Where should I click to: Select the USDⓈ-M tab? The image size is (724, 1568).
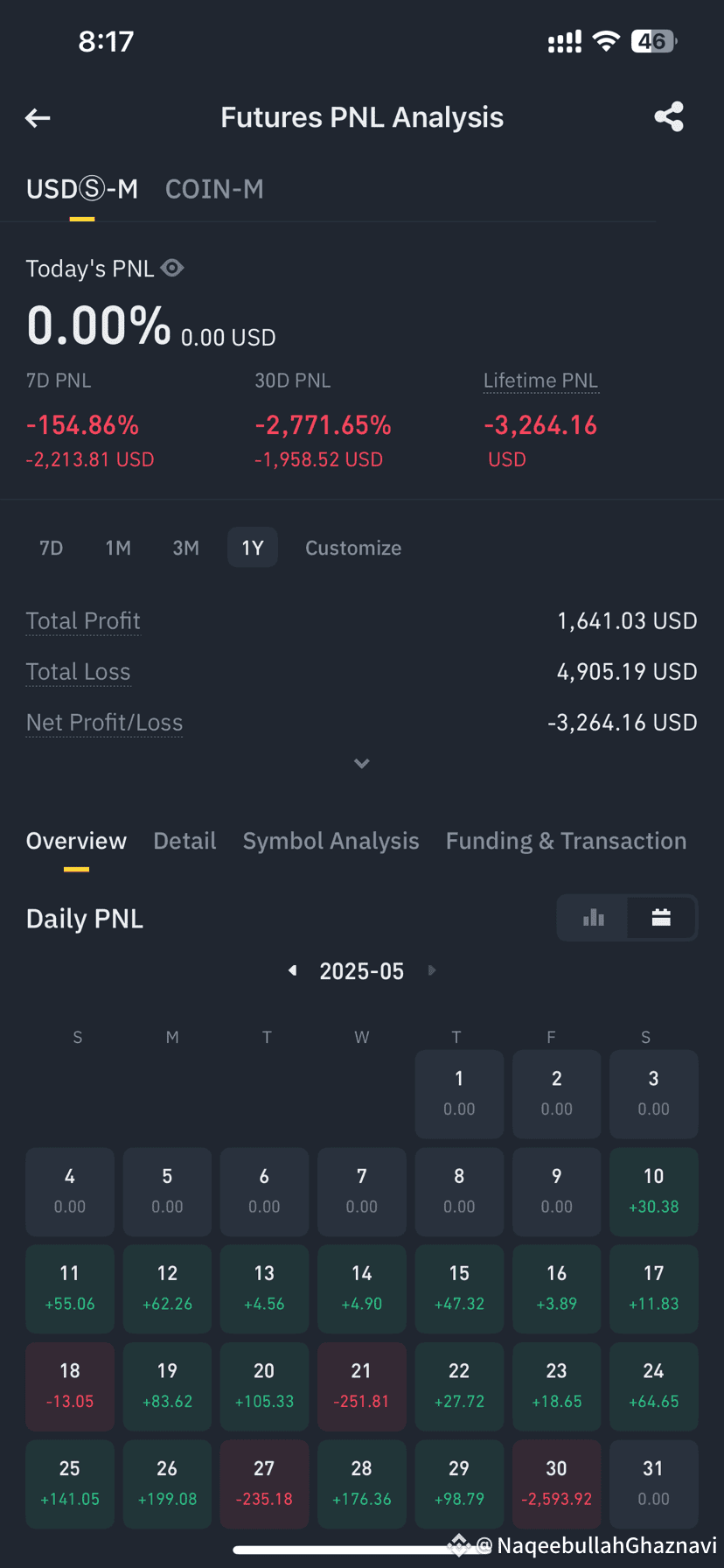[x=82, y=189]
